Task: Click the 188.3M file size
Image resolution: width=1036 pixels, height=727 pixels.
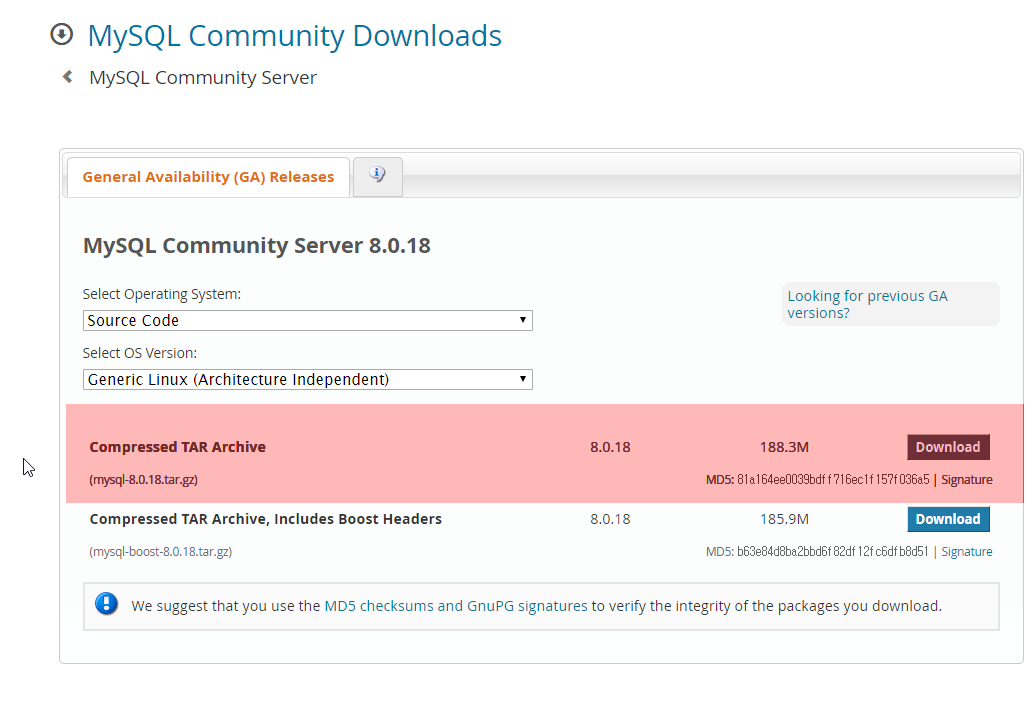Action: (784, 447)
